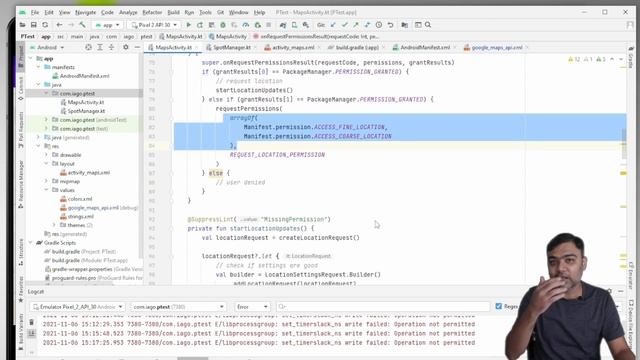Expand com.iago.ptest (androidTest) package
Viewport: 640px width, 360px height.
click(x=46, y=120)
